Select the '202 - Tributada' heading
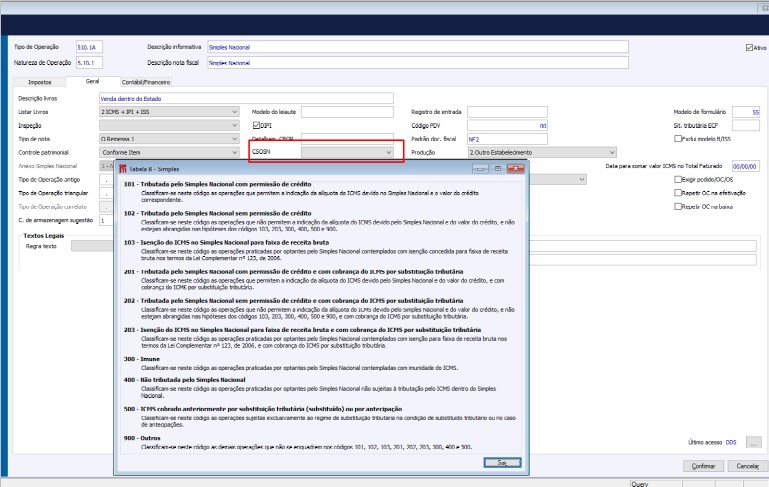Image resolution: width=769 pixels, height=487 pixels. [x=293, y=301]
